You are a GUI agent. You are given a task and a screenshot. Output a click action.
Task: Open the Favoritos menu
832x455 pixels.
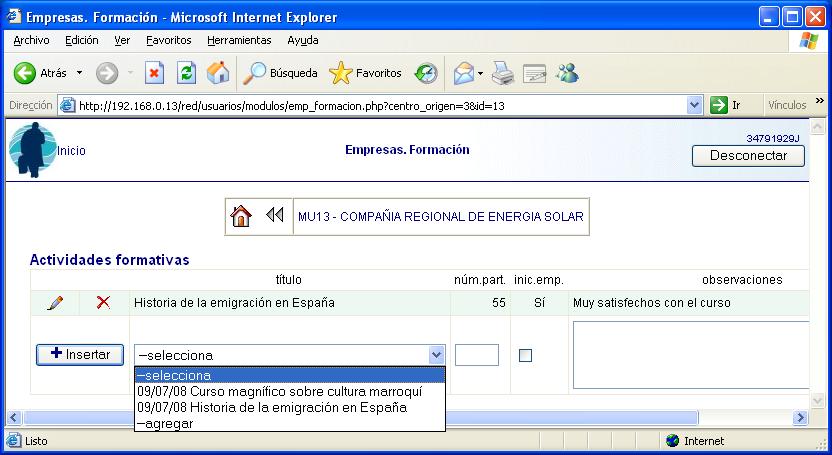tap(169, 40)
